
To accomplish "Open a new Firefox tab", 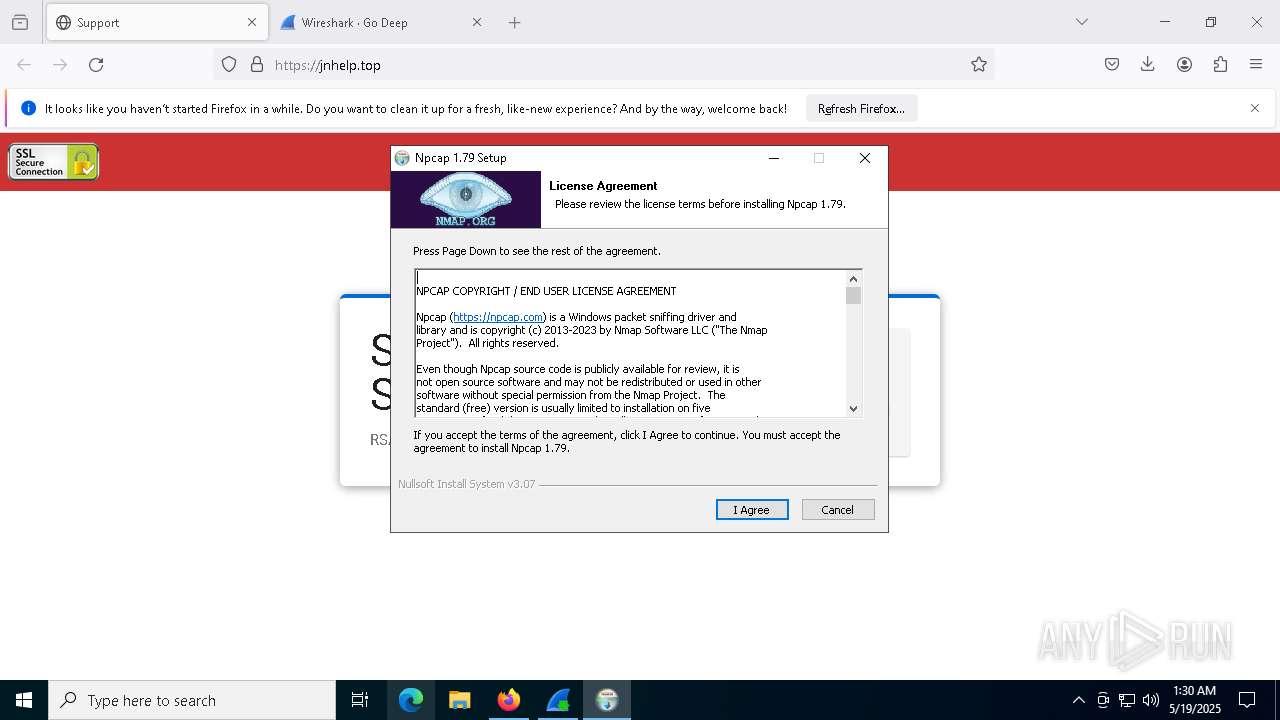I will pyautogui.click(x=515, y=22).
